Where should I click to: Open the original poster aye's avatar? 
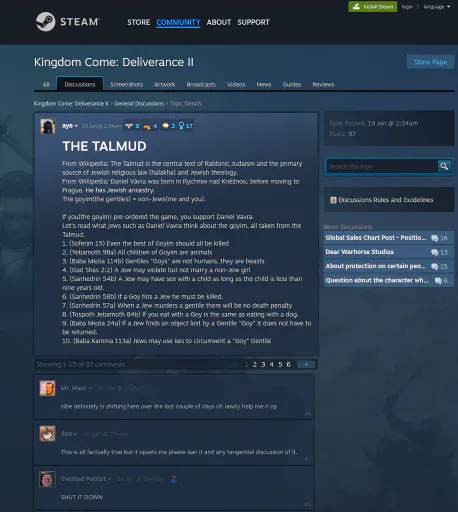[48, 126]
